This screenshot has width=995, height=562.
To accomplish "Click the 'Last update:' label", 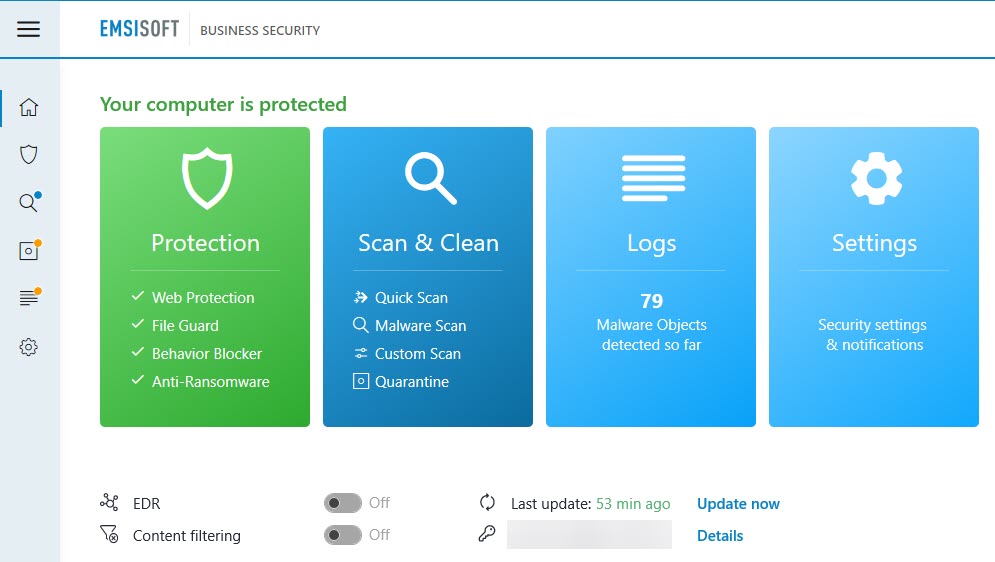I will click(551, 504).
